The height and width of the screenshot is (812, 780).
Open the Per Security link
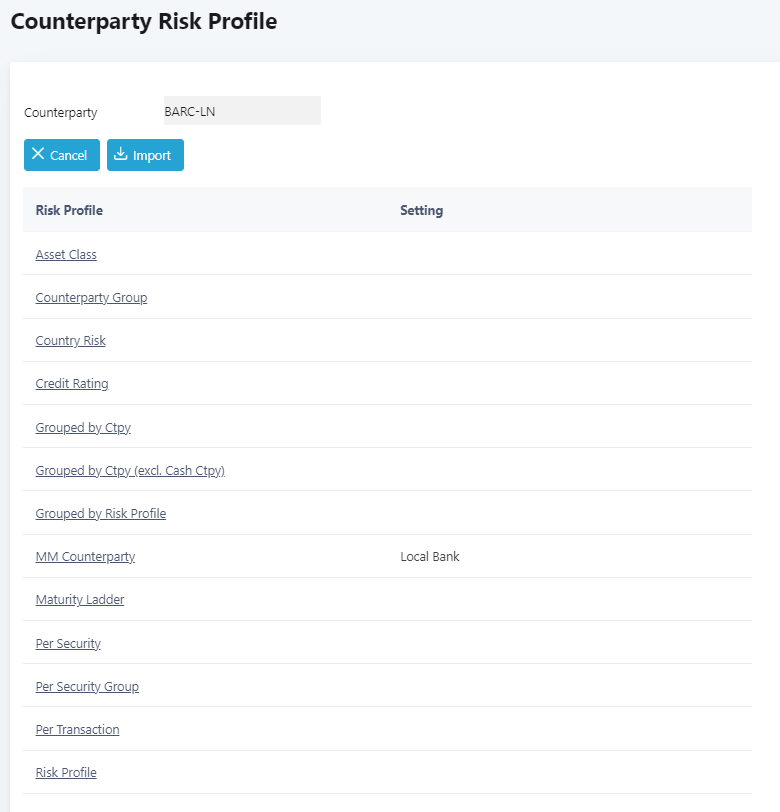tap(68, 644)
